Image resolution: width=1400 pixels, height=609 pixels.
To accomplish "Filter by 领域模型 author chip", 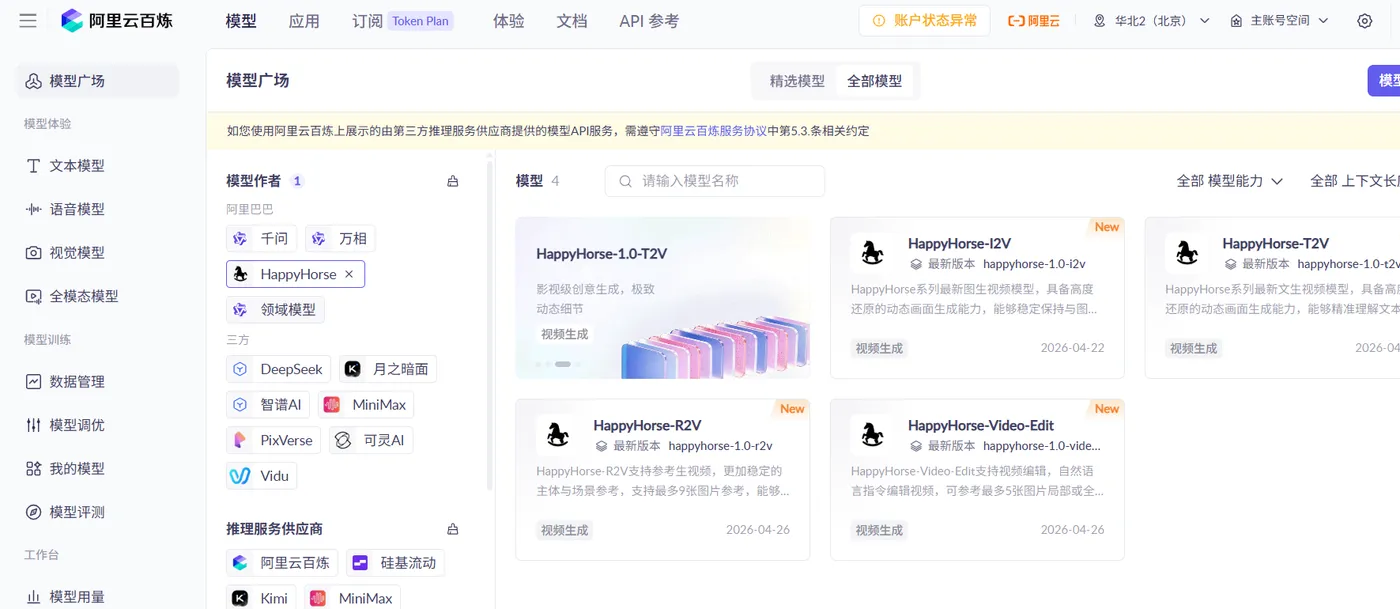I will [x=275, y=309].
